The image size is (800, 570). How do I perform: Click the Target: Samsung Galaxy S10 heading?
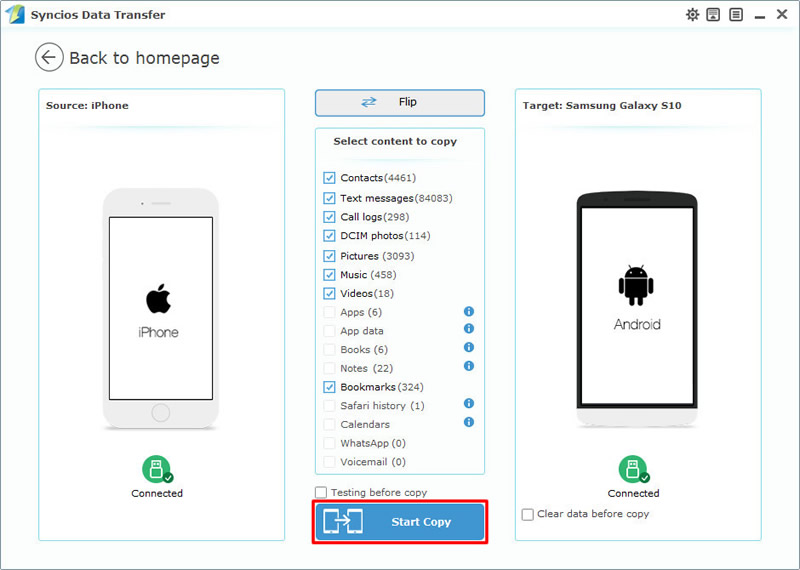tap(602, 106)
